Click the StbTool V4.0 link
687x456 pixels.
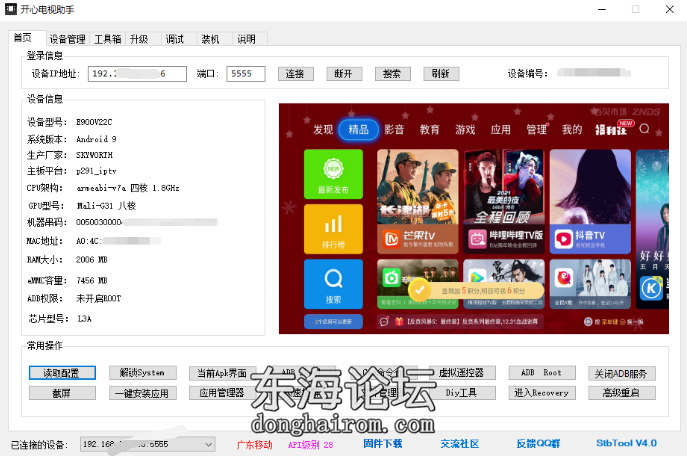pos(626,443)
